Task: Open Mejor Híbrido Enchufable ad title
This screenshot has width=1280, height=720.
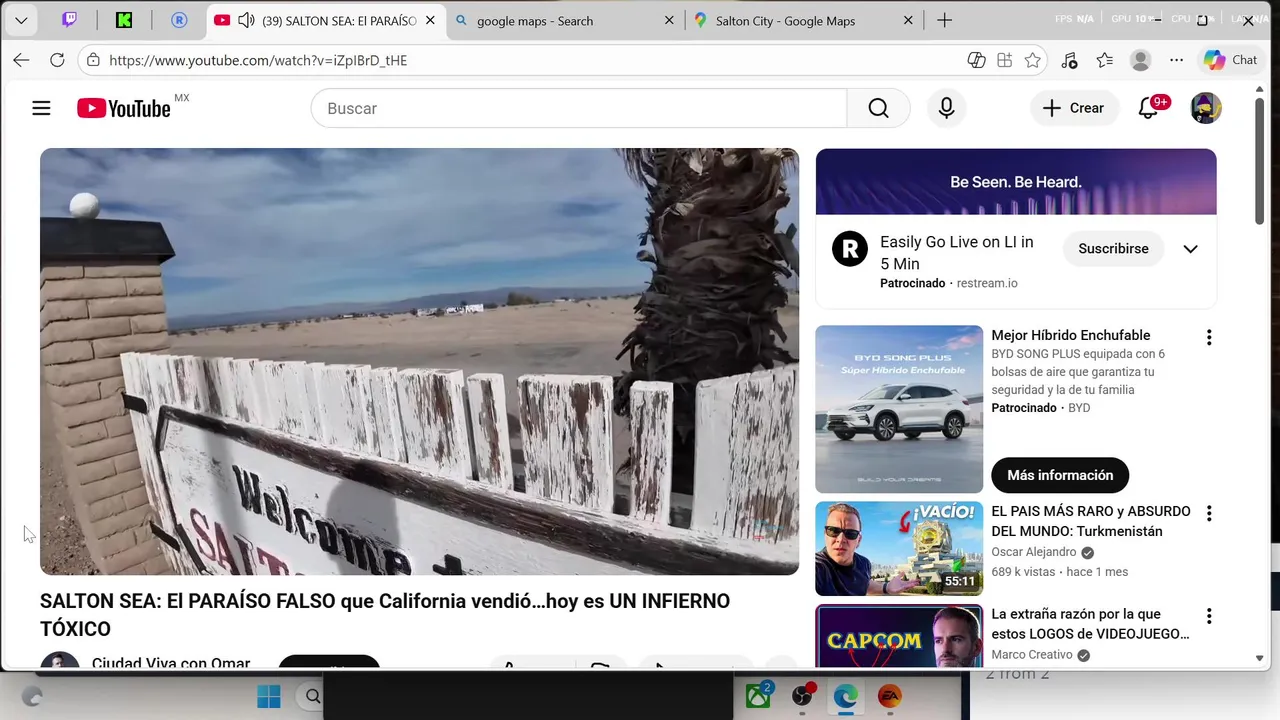Action: 1071,335
